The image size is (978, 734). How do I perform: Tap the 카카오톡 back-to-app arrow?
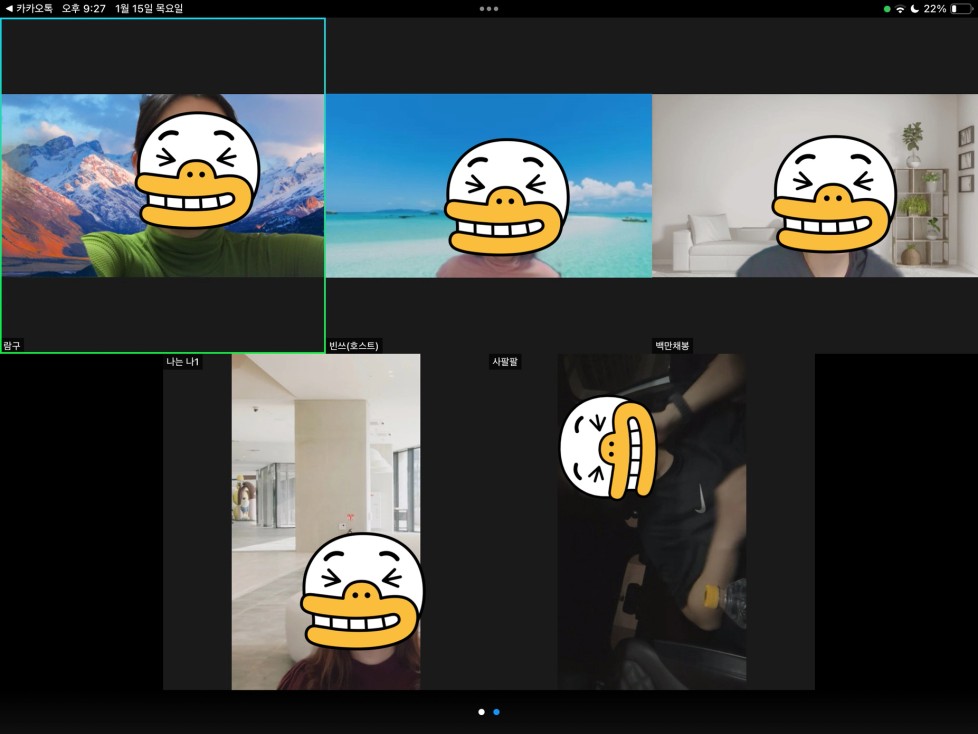coord(9,8)
